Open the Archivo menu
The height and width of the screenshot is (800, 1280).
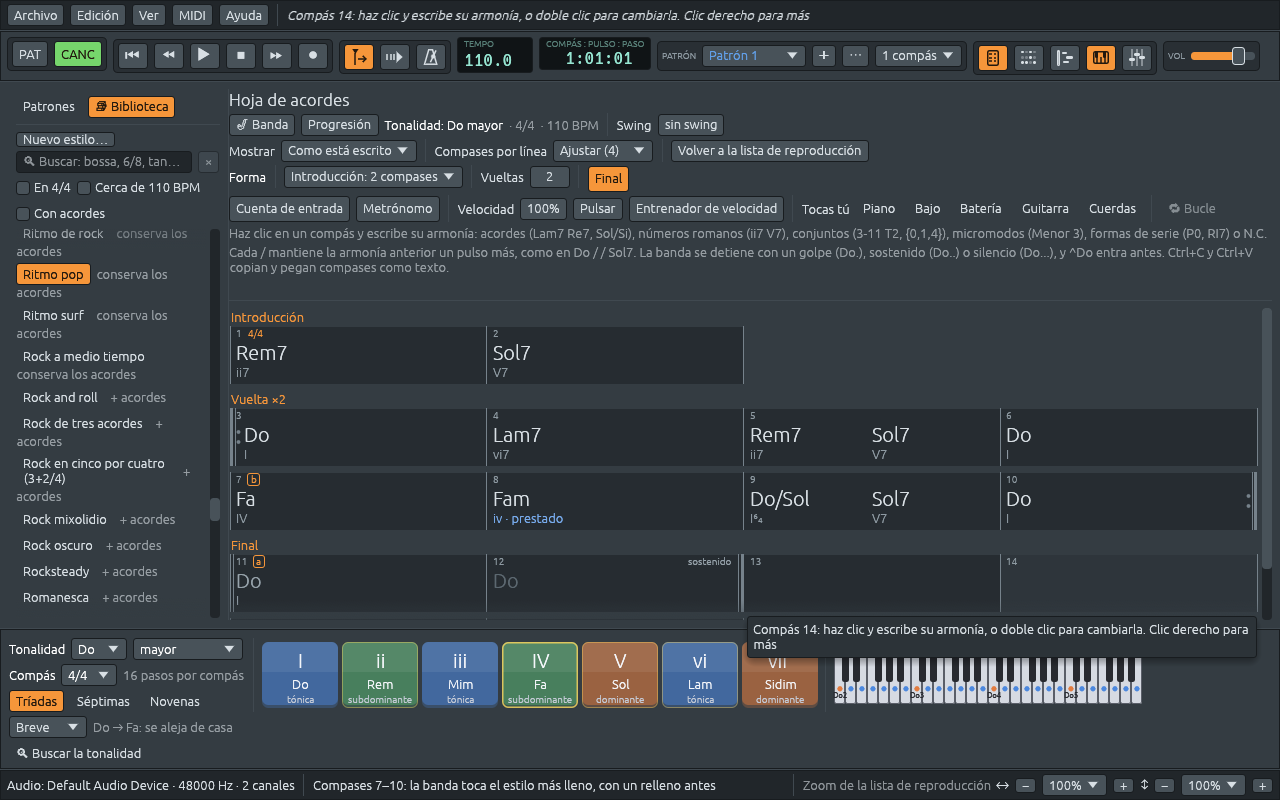pyautogui.click(x=36, y=16)
